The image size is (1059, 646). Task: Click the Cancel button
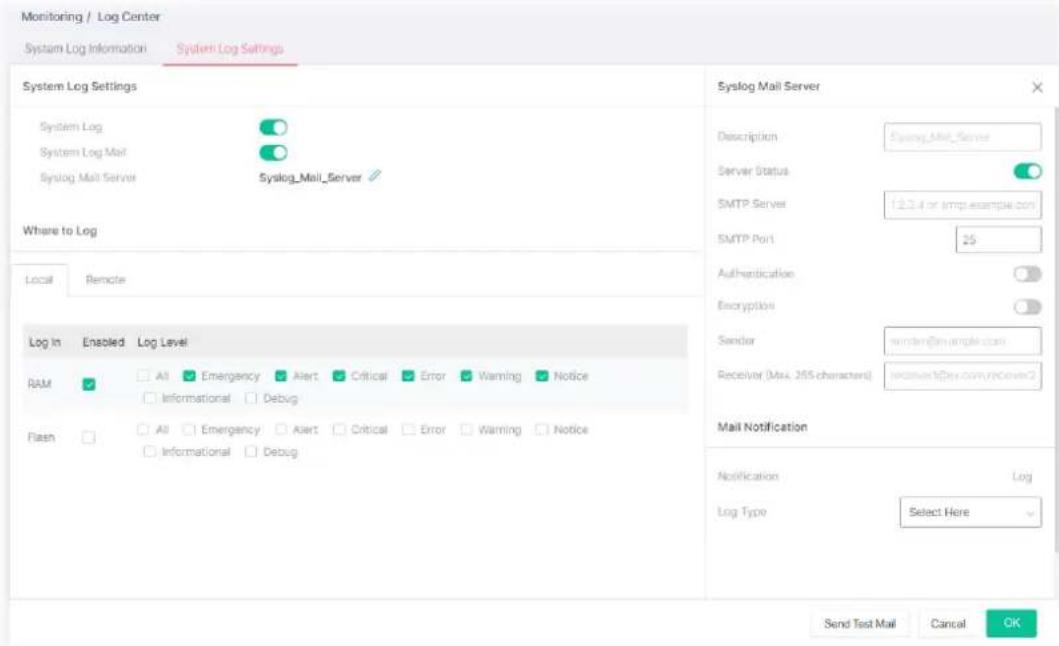tap(948, 624)
